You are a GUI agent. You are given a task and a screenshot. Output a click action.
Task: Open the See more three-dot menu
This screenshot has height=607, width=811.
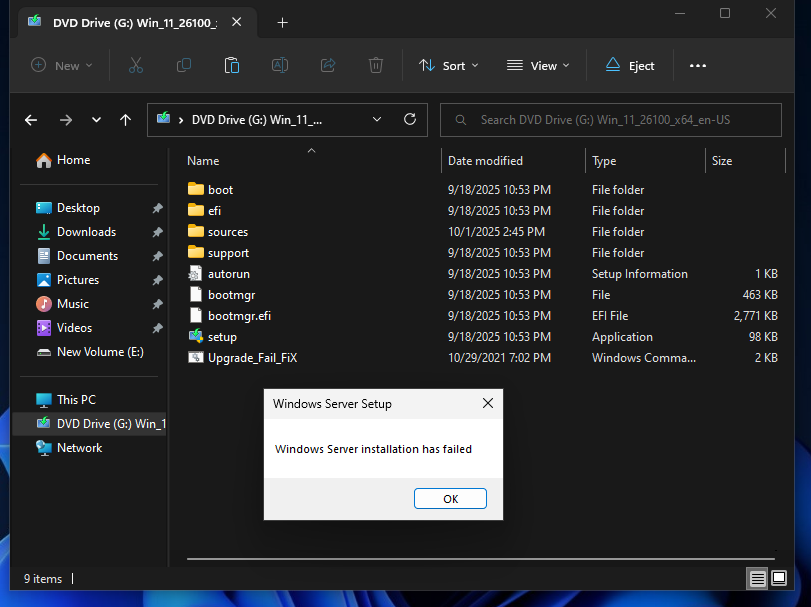tap(698, 66)
